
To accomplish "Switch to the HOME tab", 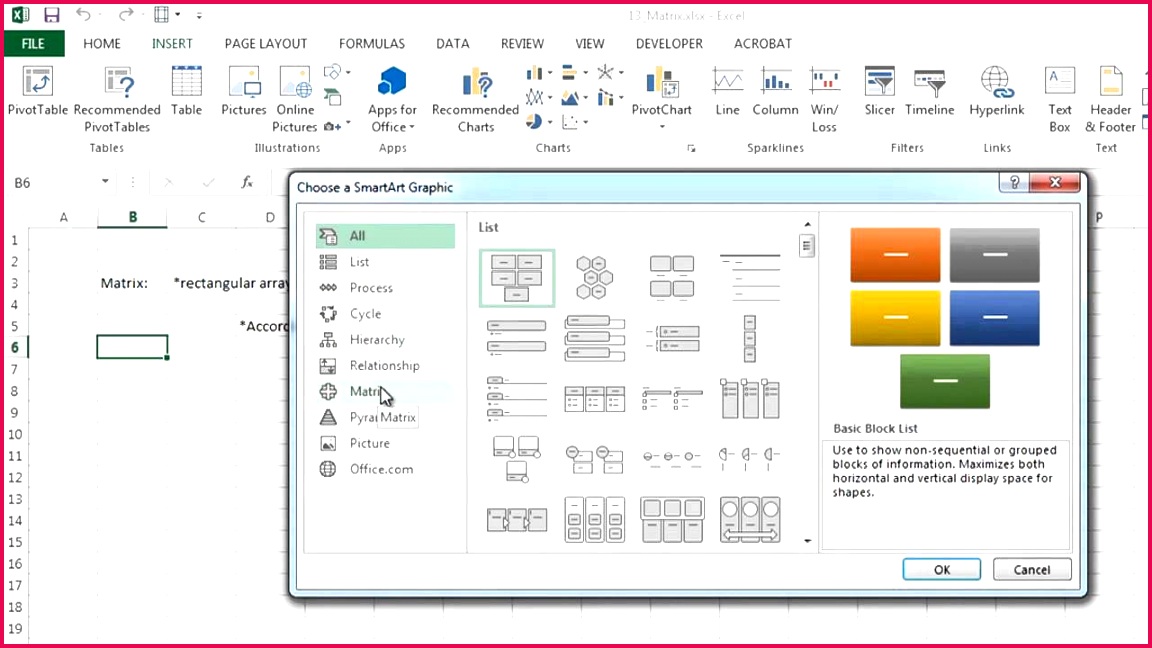I will point(102,43).
